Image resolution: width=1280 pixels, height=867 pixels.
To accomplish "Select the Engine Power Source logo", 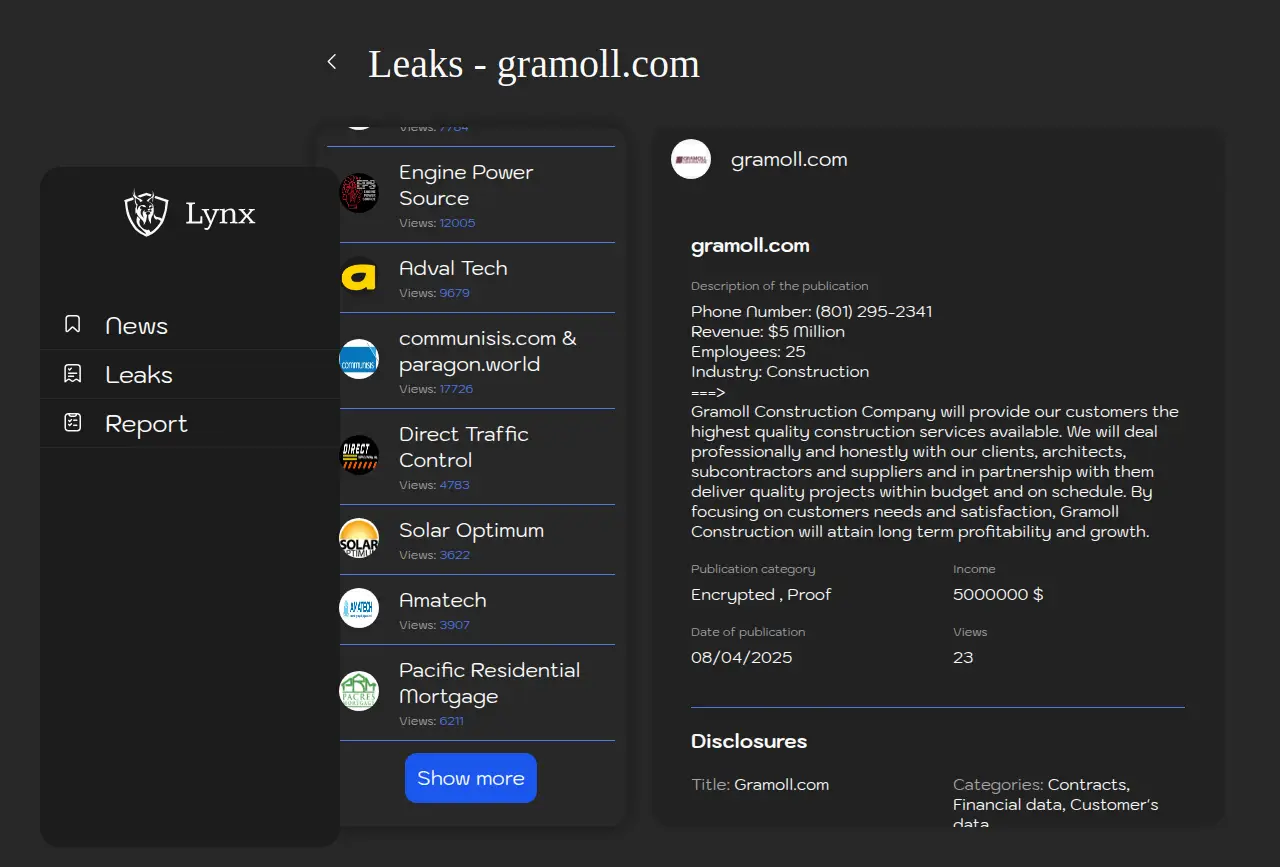I will point(359,193).
